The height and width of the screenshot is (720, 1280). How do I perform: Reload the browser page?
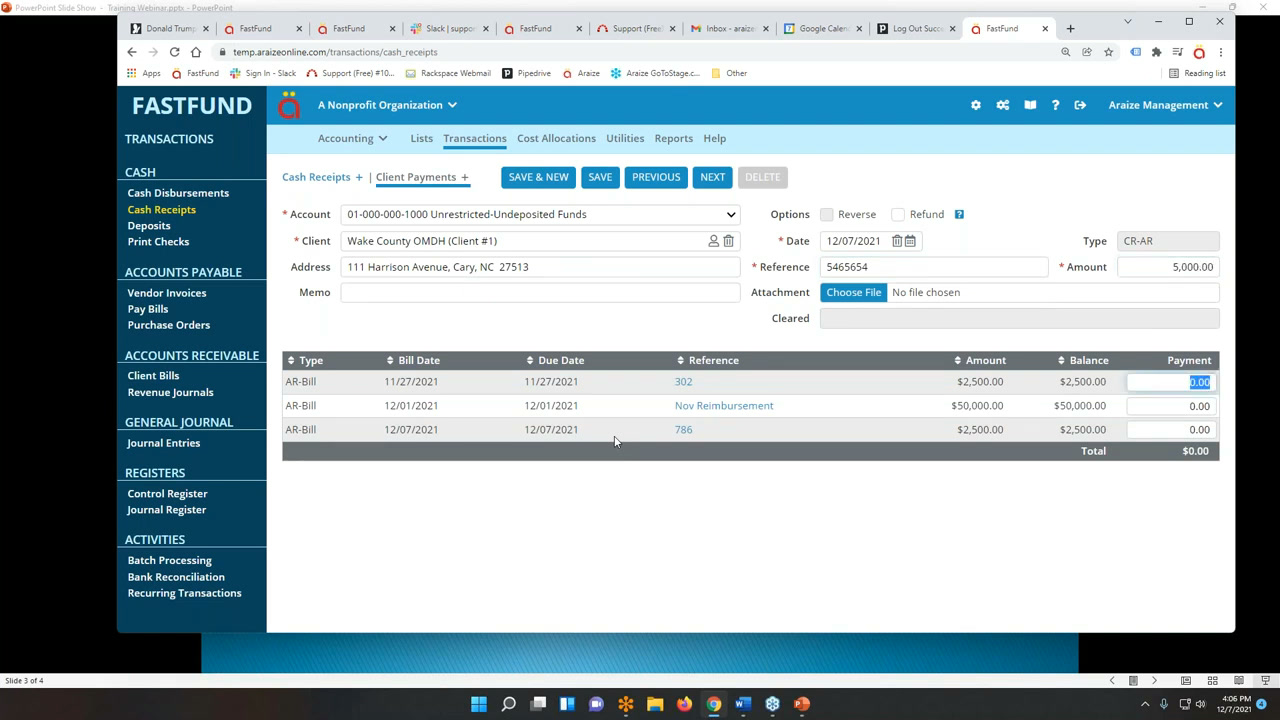click(x=174, y=52)
